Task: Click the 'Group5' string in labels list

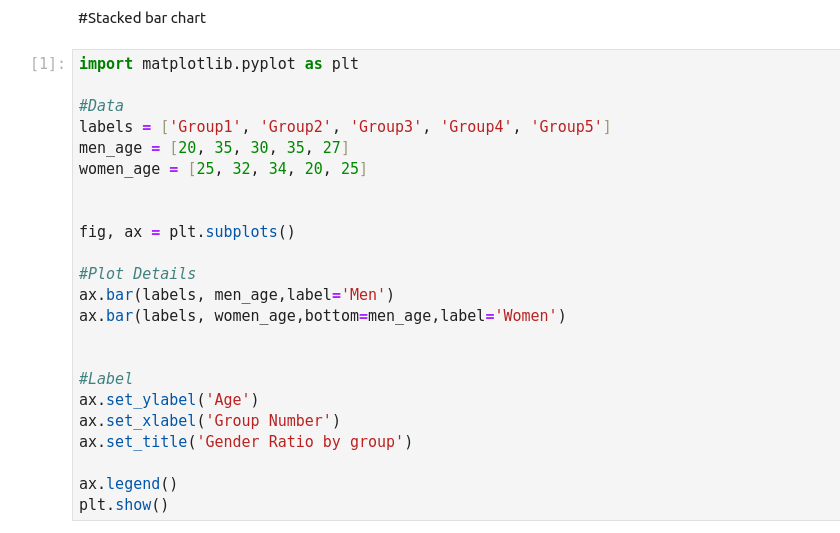Action: [x=566, y=127]
